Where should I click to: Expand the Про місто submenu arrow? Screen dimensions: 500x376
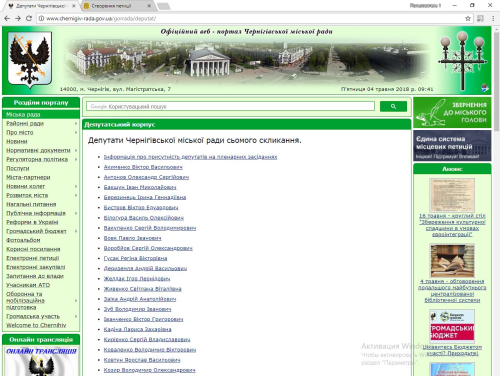(x=76, y=132)
